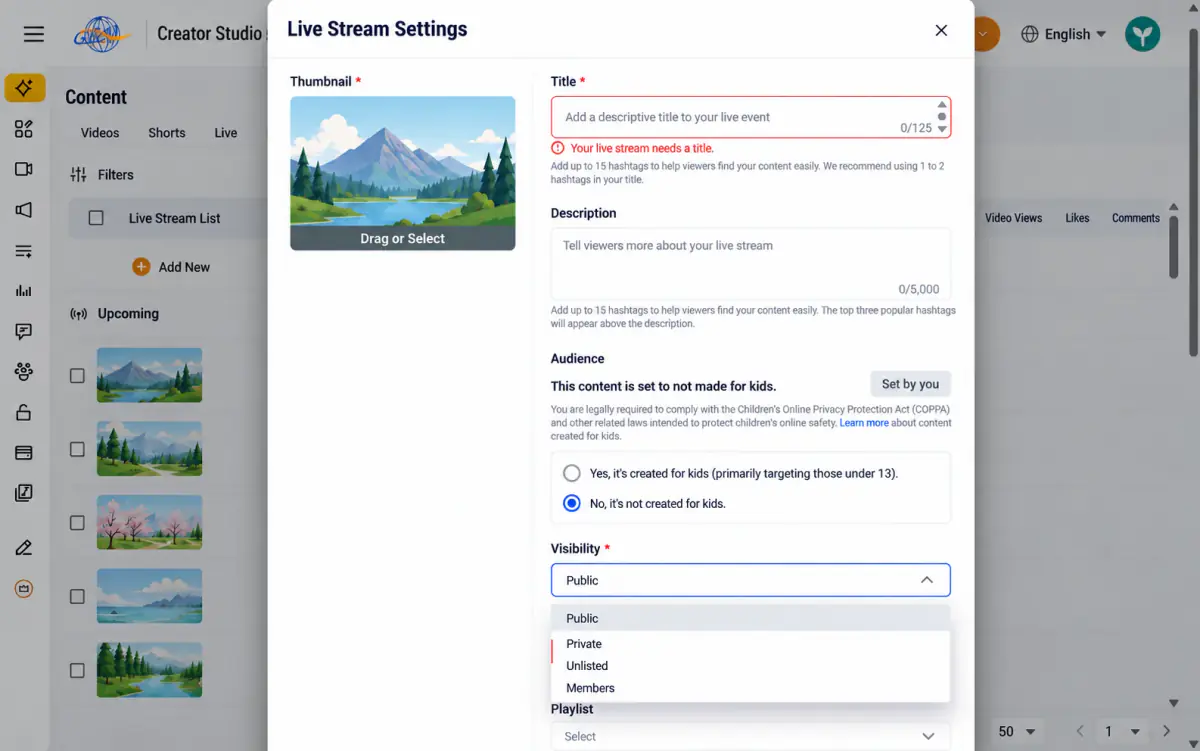Select 'Yes, it's created for kids' radio
Image resolution: width=1200 pixels, height=751 pixels.
tap(572, 473)
